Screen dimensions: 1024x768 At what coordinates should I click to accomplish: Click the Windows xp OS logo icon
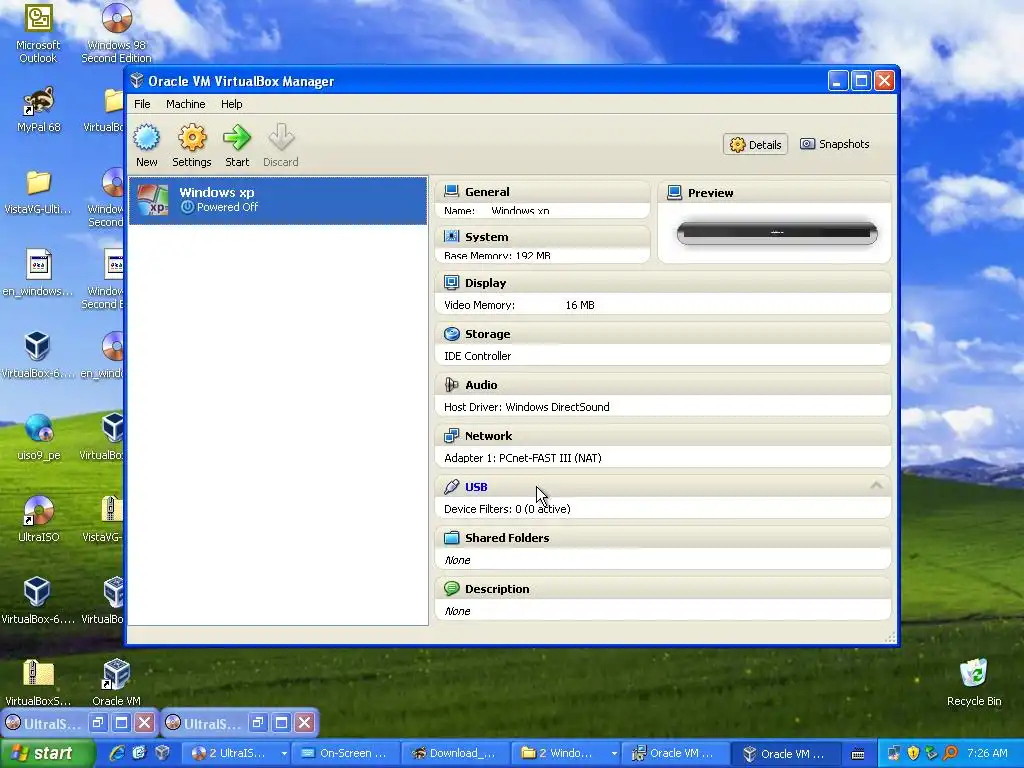coord(153,200)
